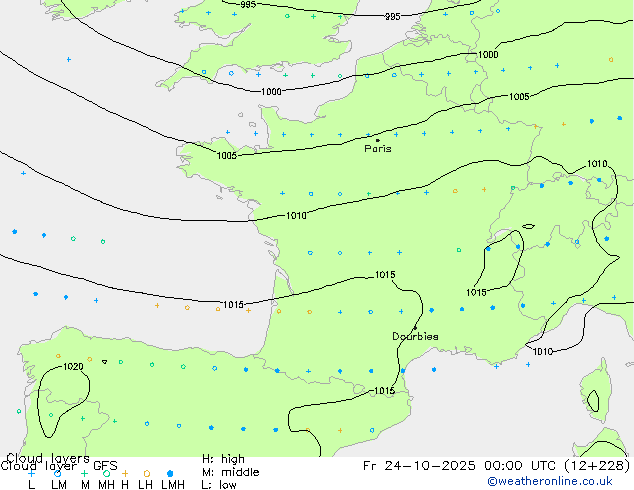Click the 1015 isobar label near the Pyrenees
Viewport: 634px width, 490px height.
point(385,391)
